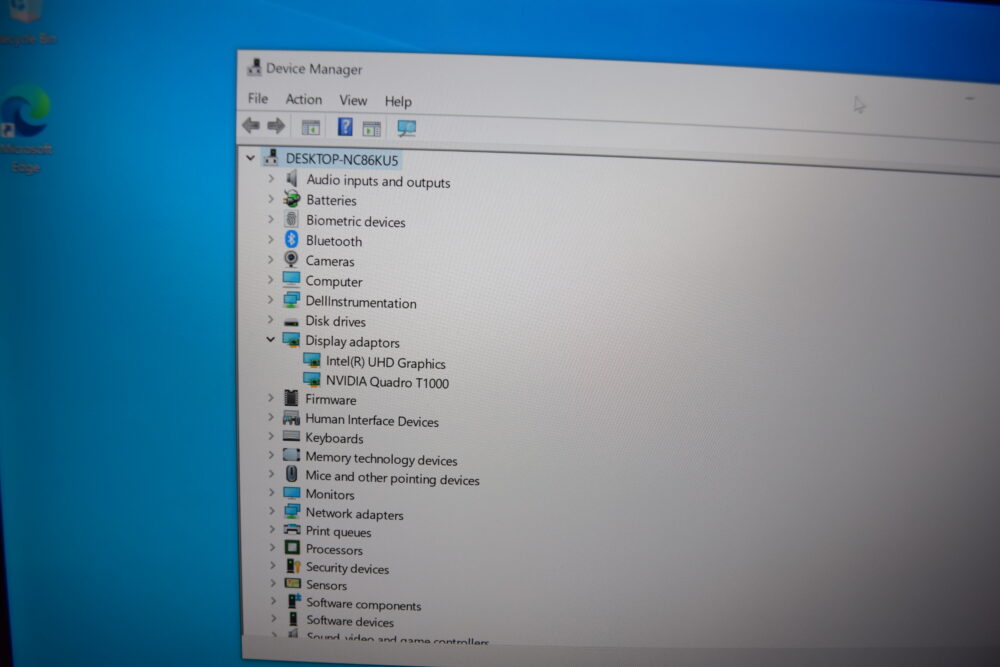Viewport: 1000px width, 667px height.
Task: Open the File menu
Action: pyautogui.click(x=258, y=98)
